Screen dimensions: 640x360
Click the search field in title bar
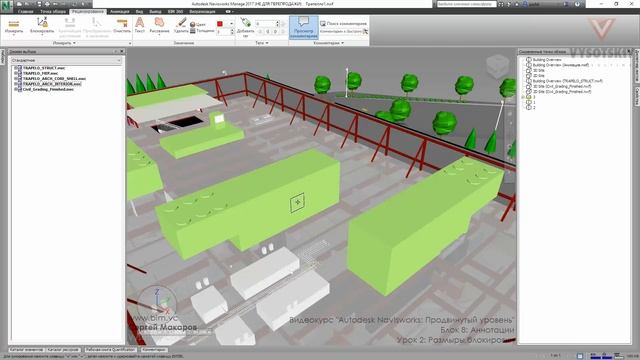pos(467,4)
